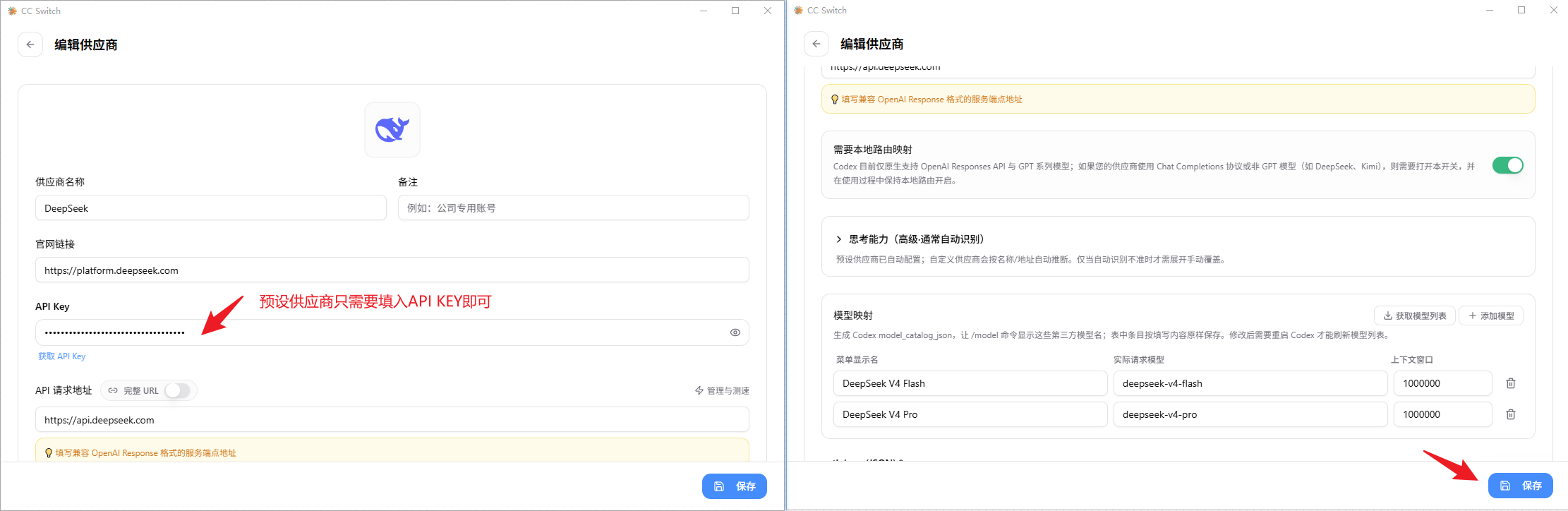Minimize the right CC Switch window
Viewport: 1568px width, 511px height.
click(x=1490, y=10)
